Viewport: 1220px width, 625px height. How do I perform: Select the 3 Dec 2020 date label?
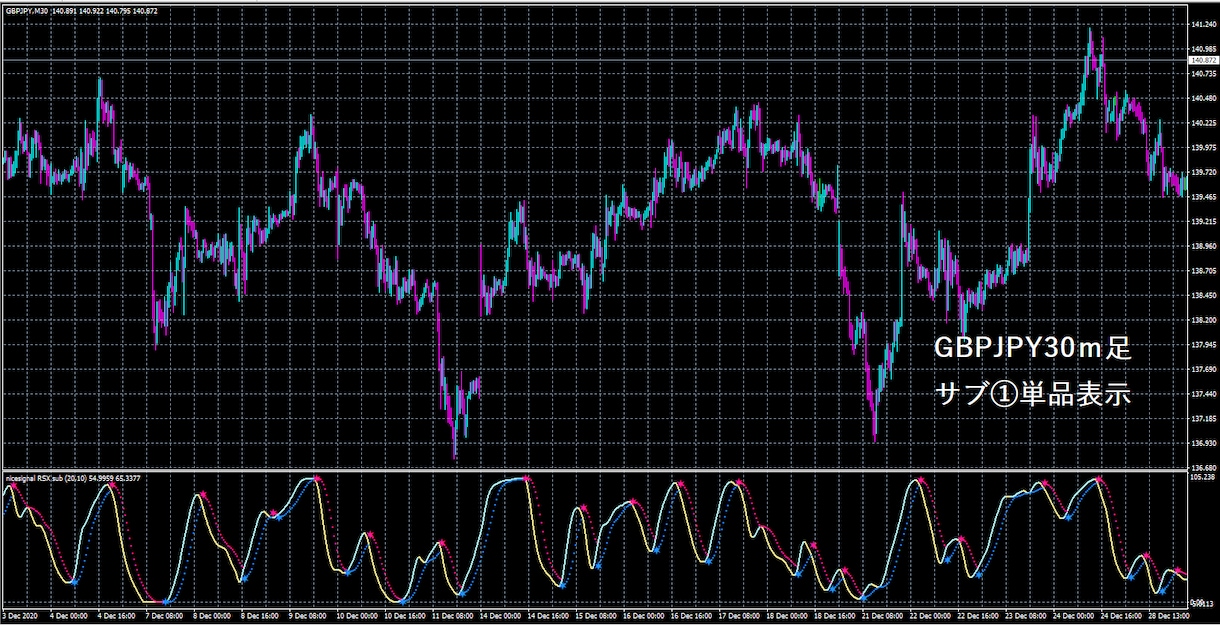20,616
